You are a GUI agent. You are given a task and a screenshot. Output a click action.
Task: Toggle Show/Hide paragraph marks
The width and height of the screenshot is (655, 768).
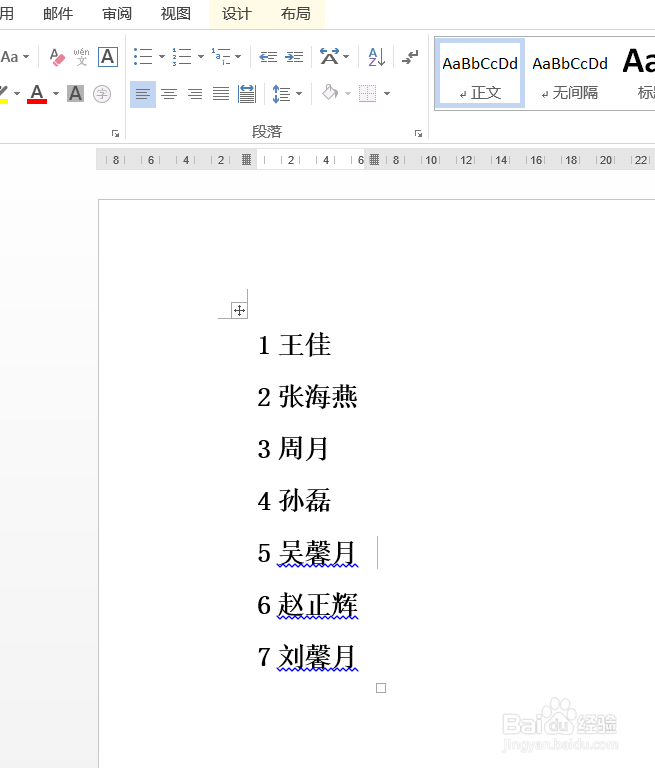coord(410,57)
